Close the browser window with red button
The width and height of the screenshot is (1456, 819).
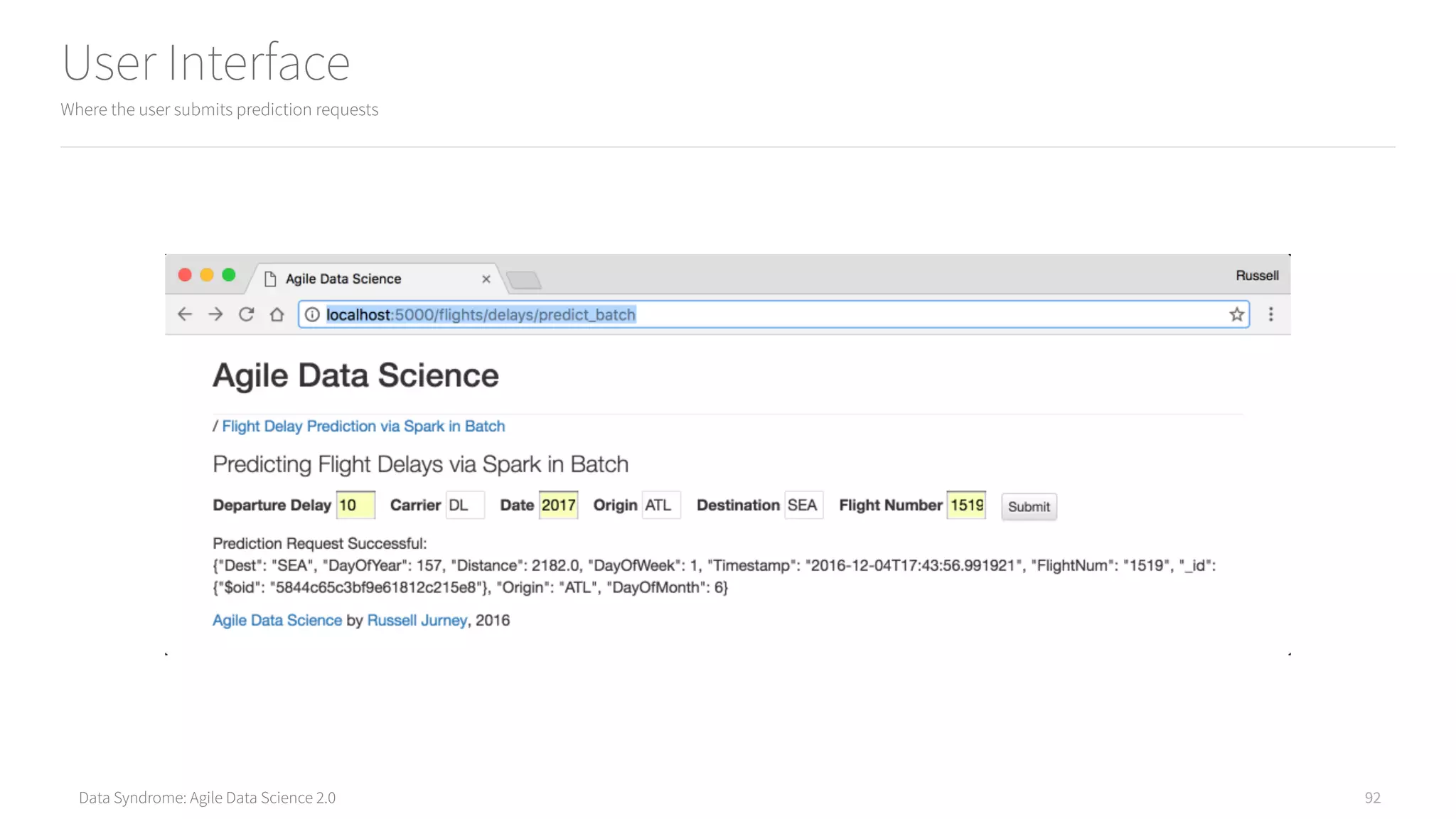point(185,274)
